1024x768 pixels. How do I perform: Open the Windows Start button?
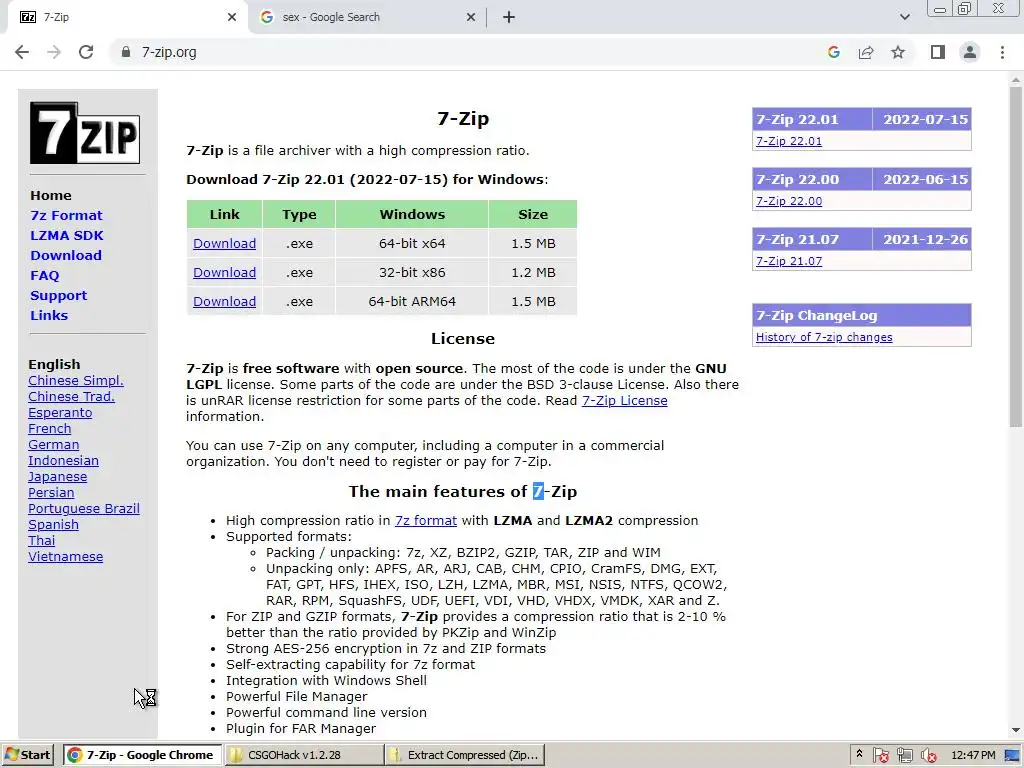[28, 755]
